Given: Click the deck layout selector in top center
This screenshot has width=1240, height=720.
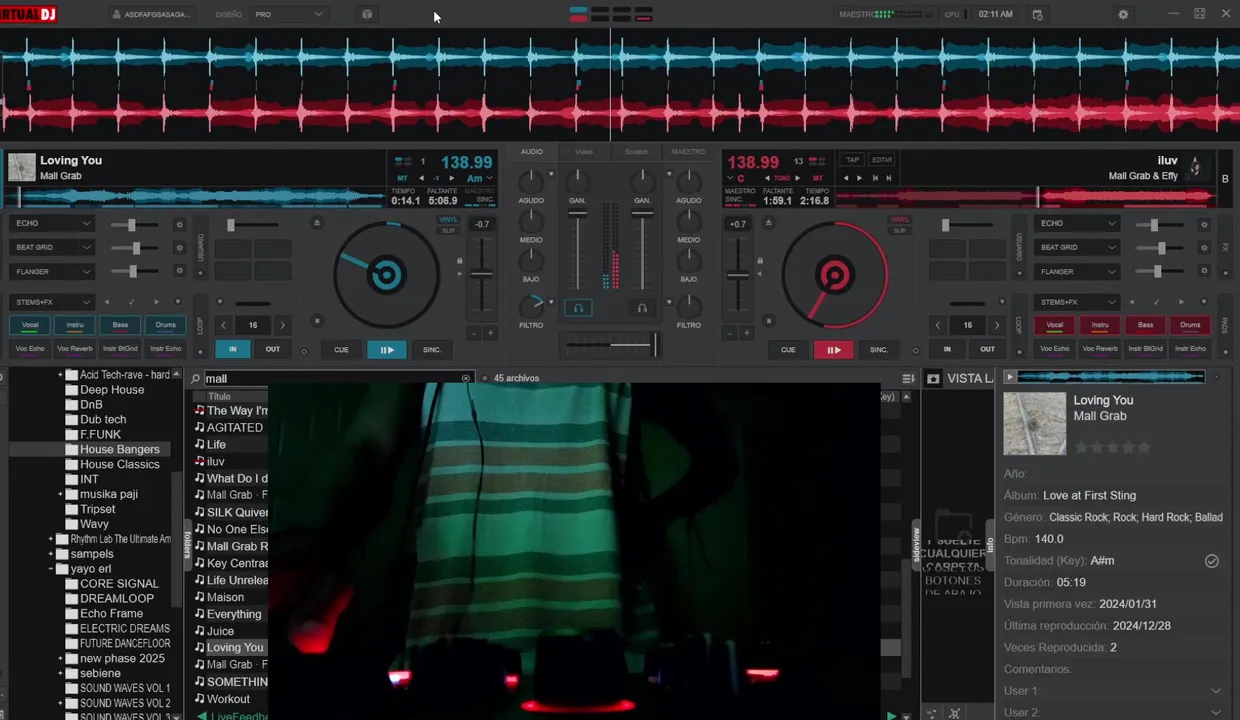Looking at the screenshot, I should pos(611,14).
